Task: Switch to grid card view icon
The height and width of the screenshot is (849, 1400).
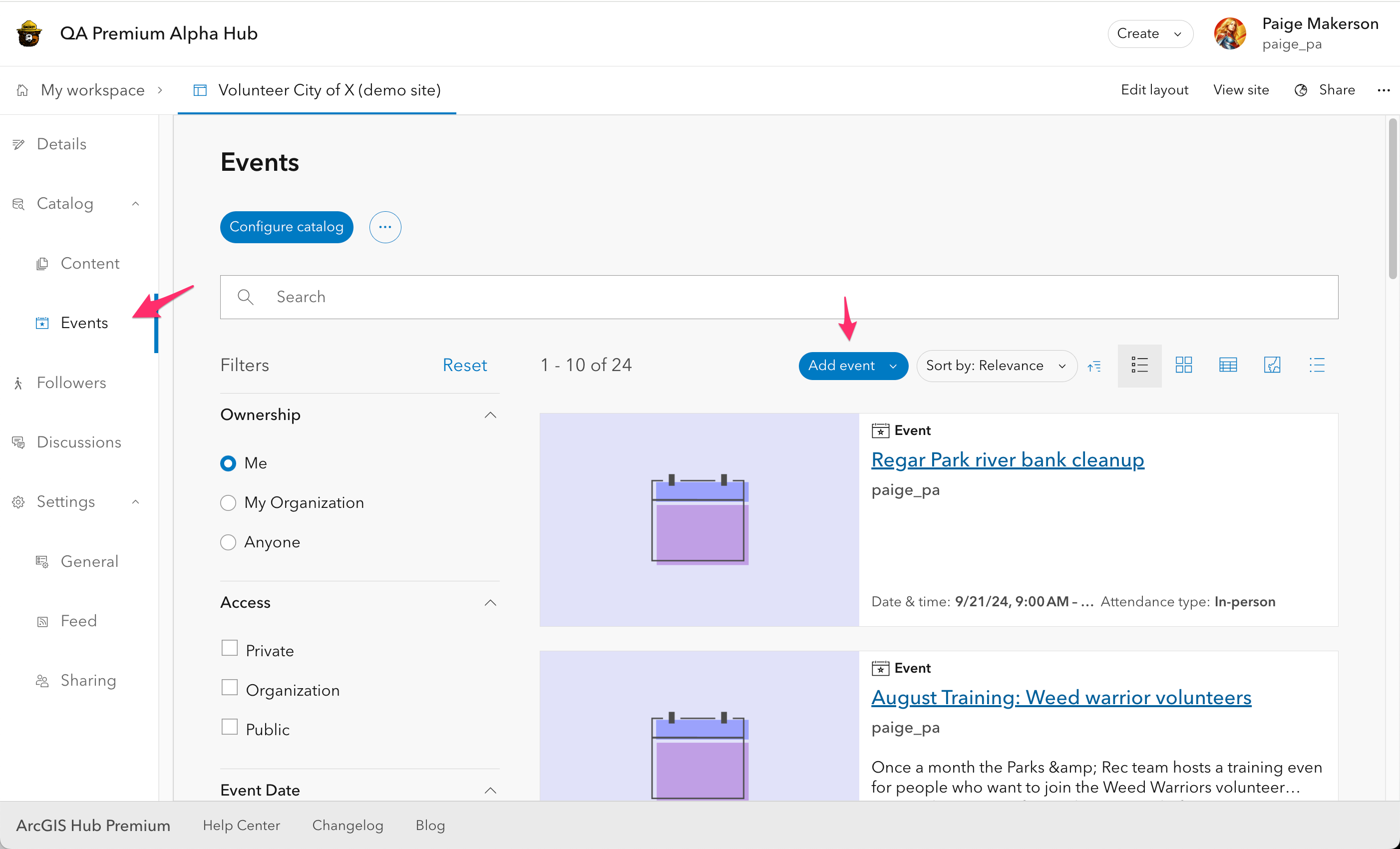Action: click(1183, 365)
